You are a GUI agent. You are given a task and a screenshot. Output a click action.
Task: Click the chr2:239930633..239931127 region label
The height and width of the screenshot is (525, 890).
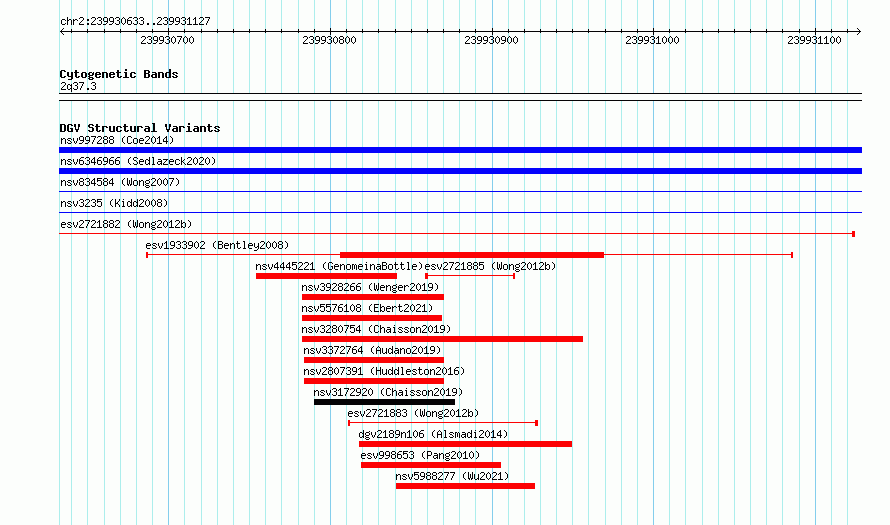[x=135, y=21]
